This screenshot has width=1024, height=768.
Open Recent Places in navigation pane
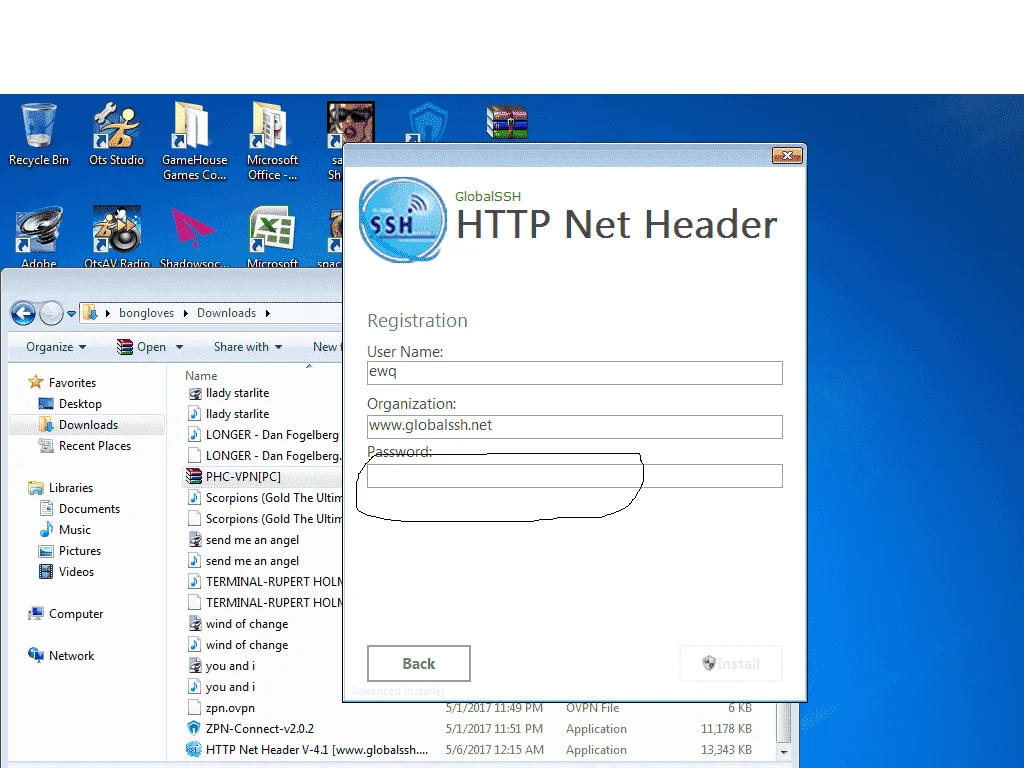point(85,445)
